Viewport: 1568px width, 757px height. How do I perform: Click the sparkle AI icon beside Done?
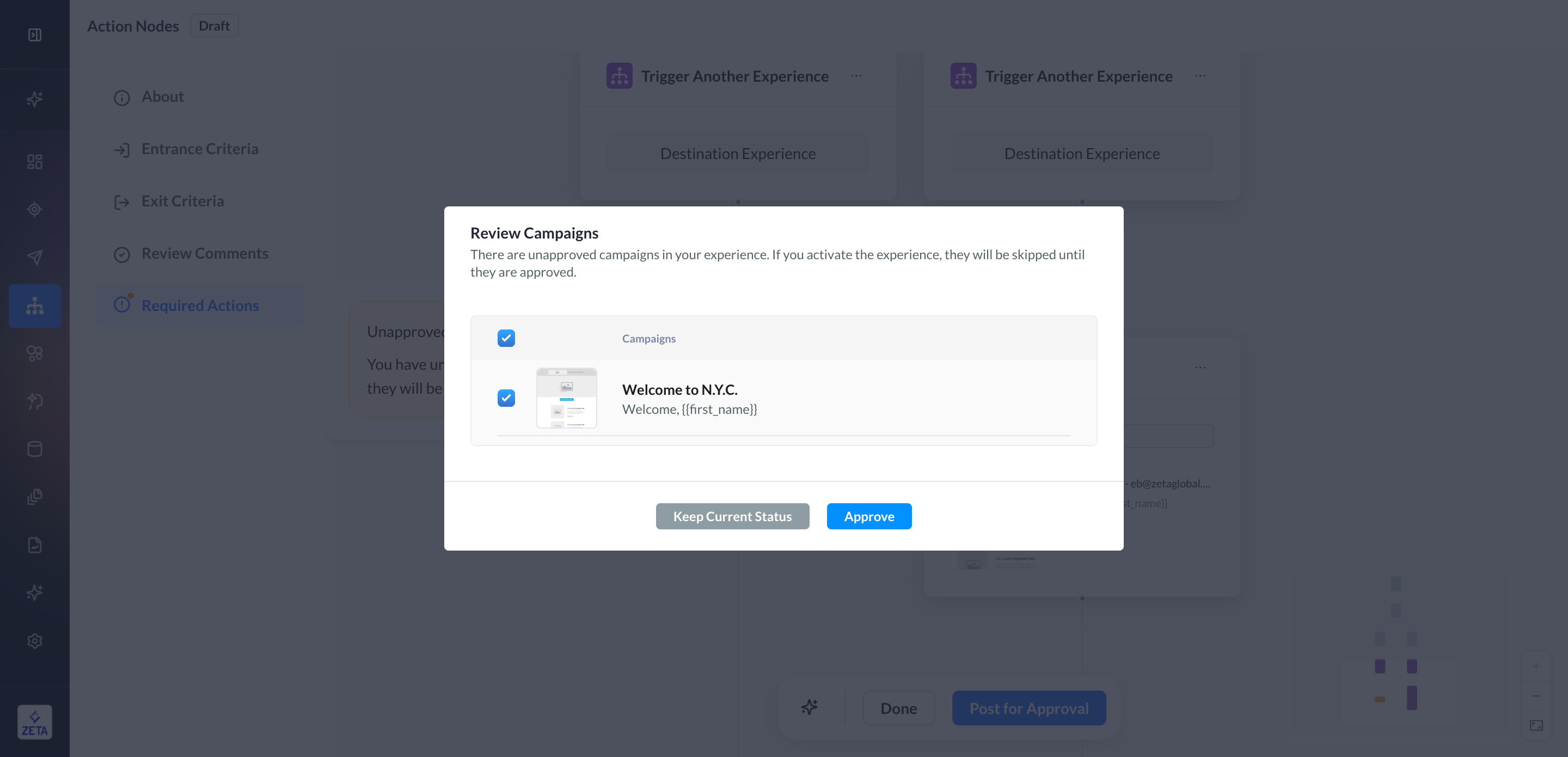pyautogui.click(x=809, y=707)
